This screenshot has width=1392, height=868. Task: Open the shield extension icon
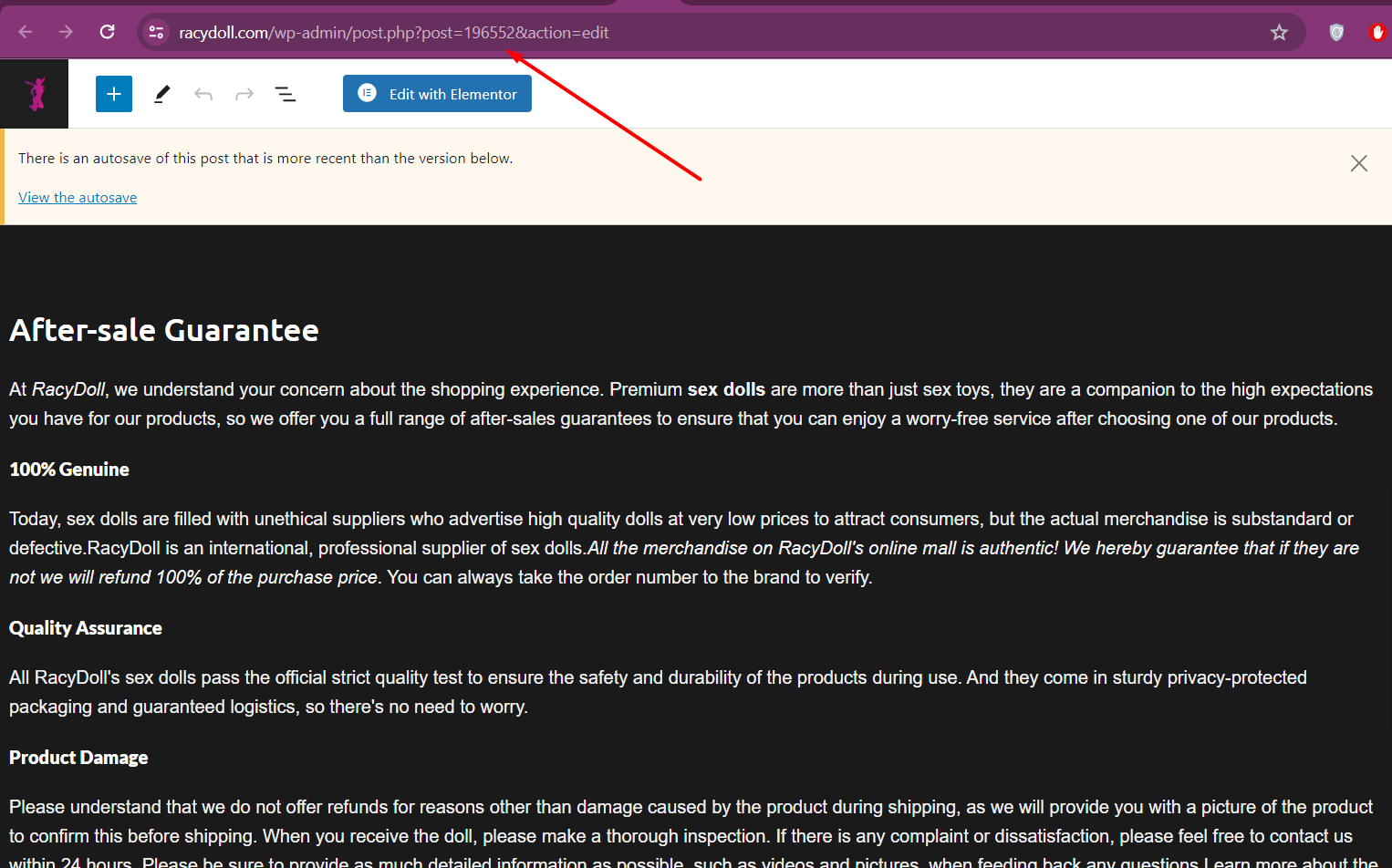click(1336, 33)
